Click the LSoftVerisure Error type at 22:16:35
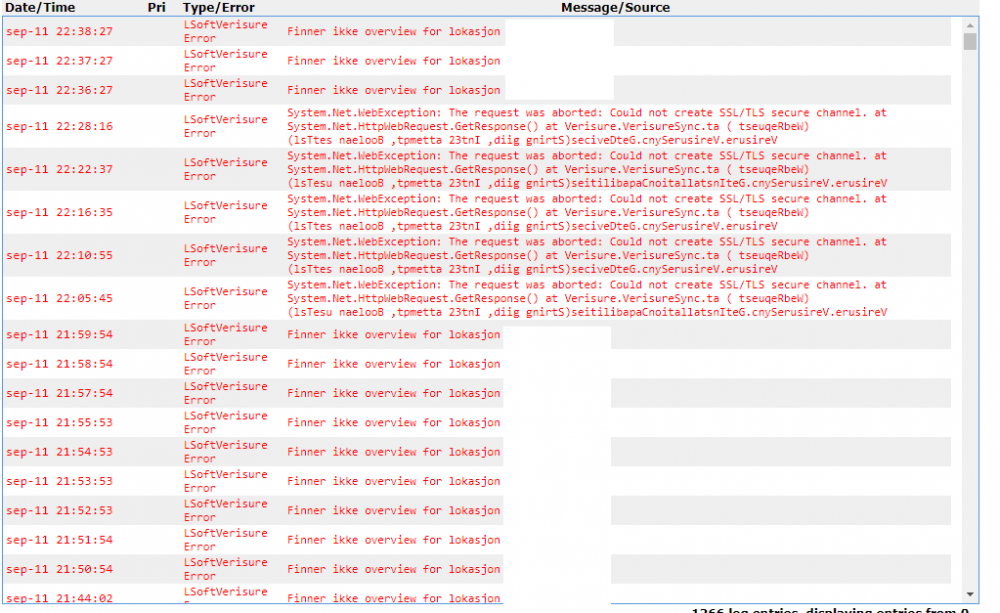 click(225, 212)
